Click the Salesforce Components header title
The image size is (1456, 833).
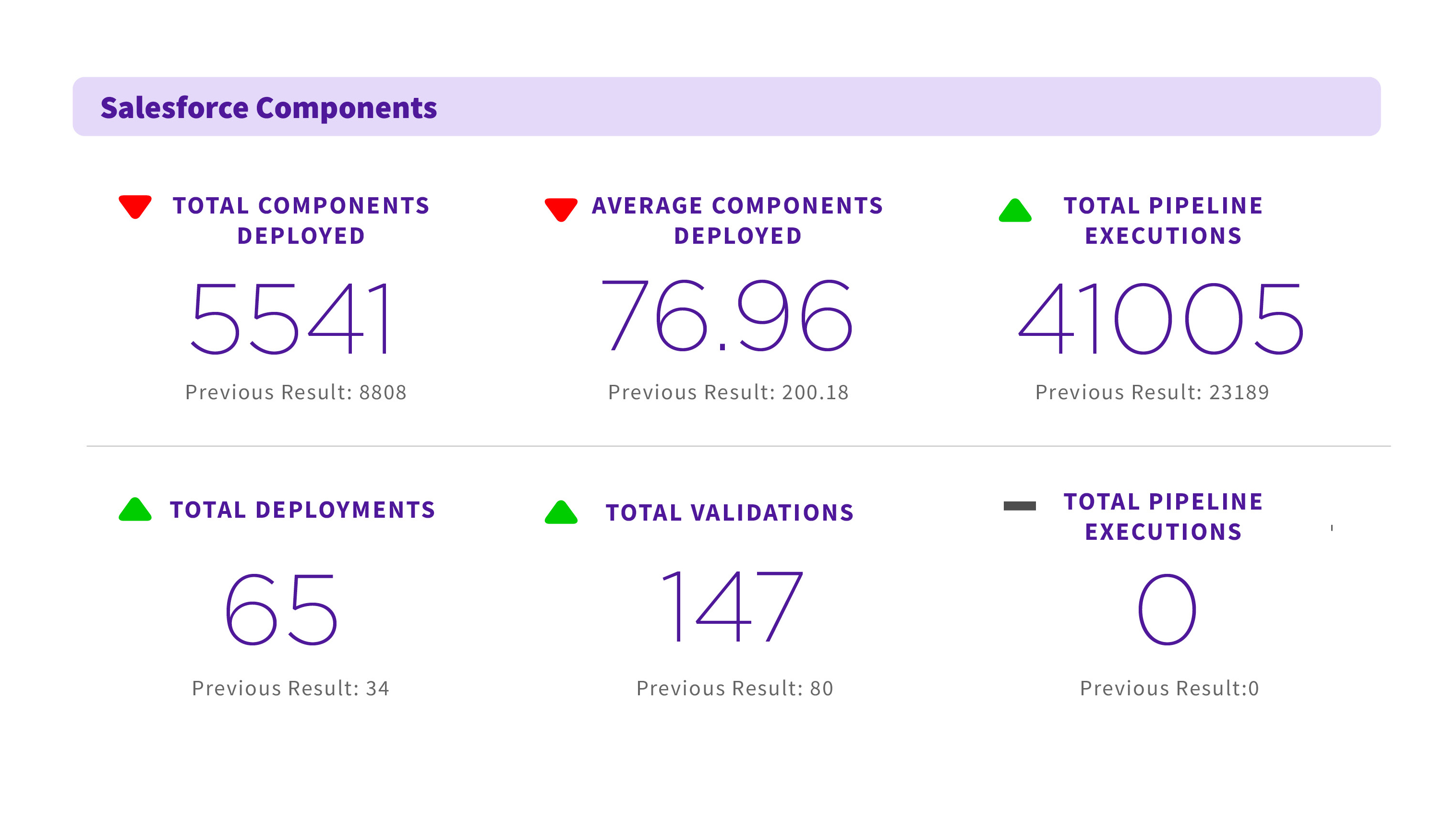[x=268, y=107]
